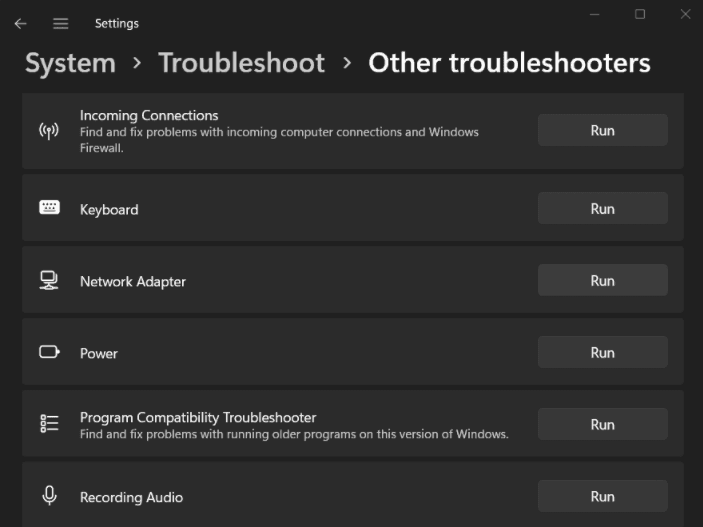
Task: Go to Troubleshoot in breadcrumb
Action: [x=241, y=63]
